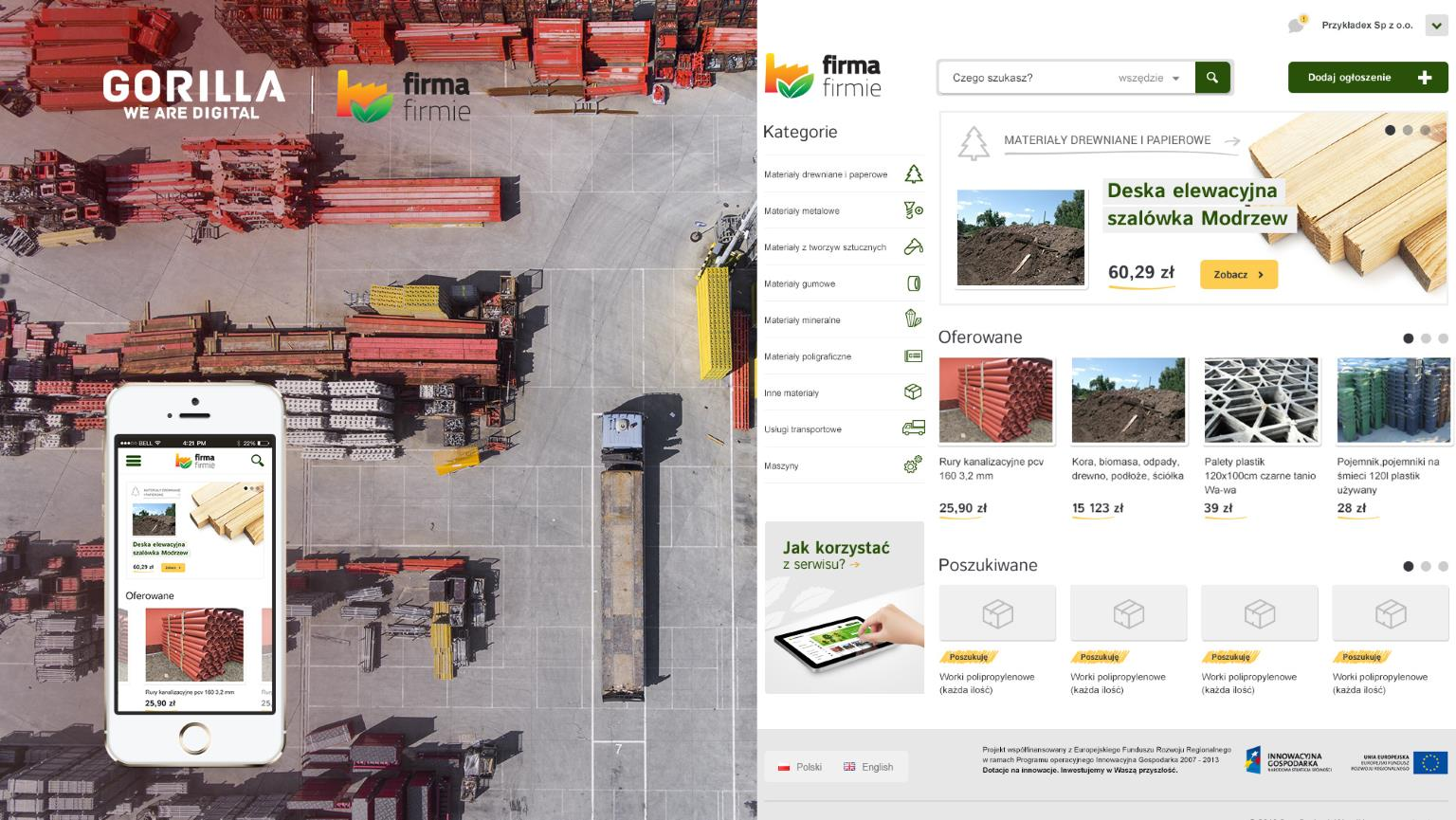
Task: Click the featured banner soil thumbnail
Action: click(x=1021, y=238)
